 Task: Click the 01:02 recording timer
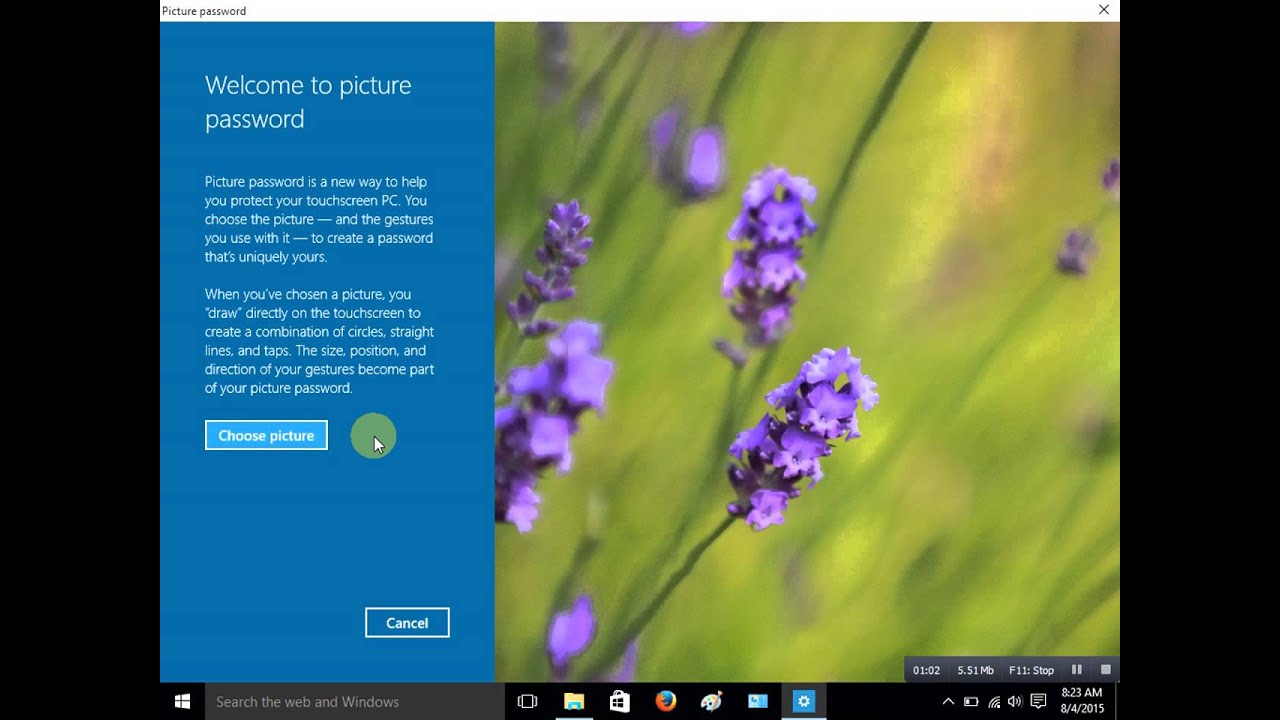pos(926,670)
